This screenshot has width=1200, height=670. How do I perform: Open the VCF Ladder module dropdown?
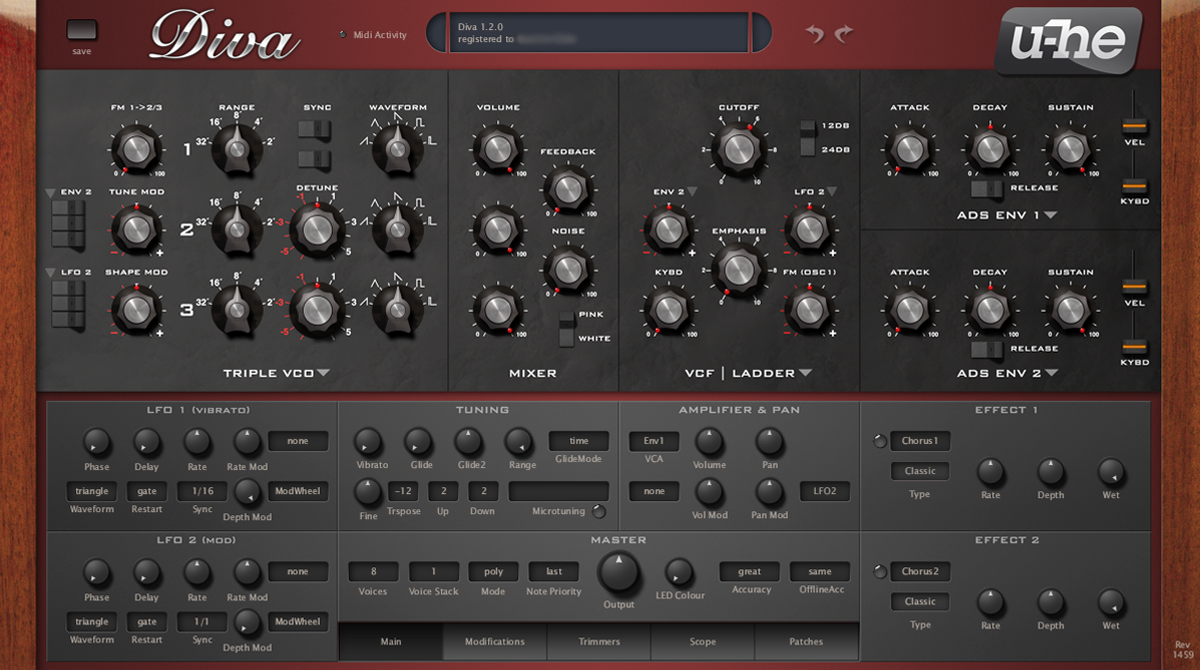point(804,374)
